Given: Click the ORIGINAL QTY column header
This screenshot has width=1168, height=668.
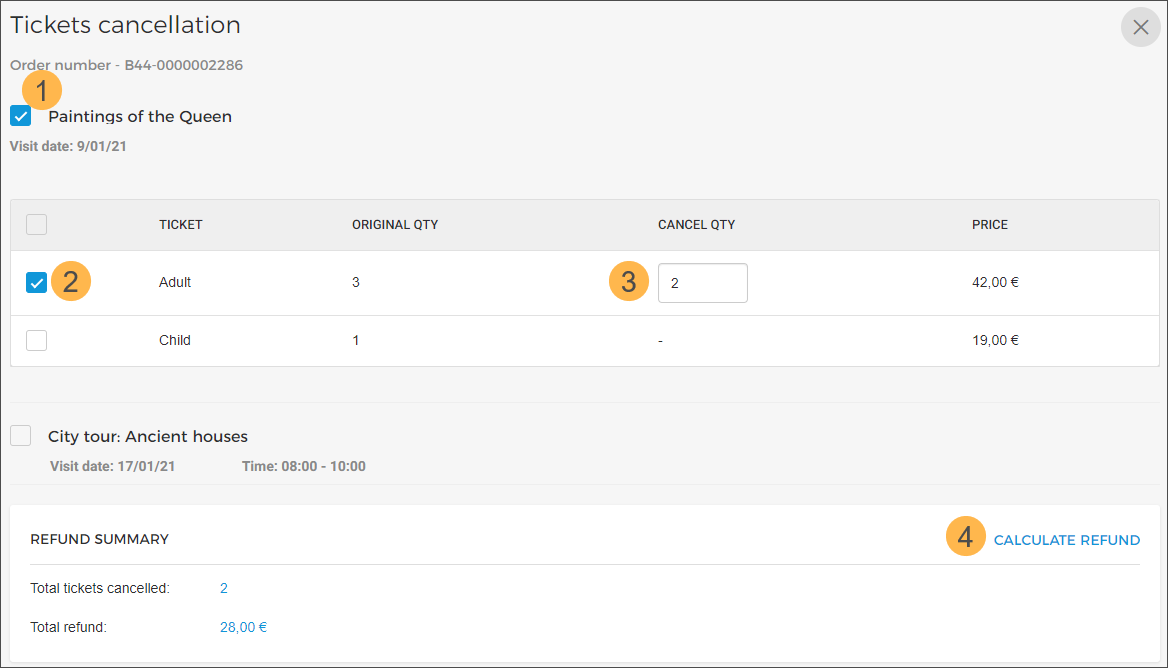Looking at the screenshot, I should tap(395, 225).
